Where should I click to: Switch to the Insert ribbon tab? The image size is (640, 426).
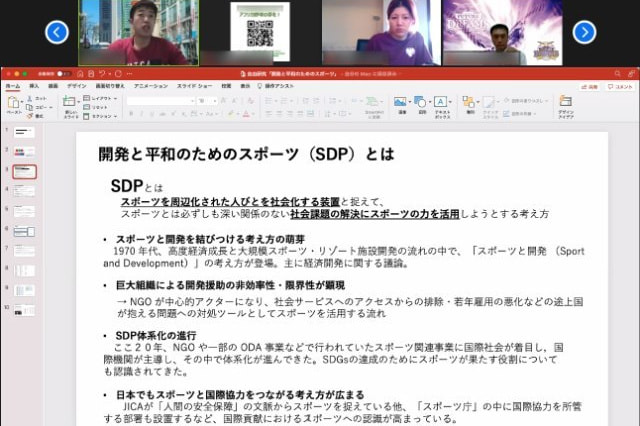[34, 87]
